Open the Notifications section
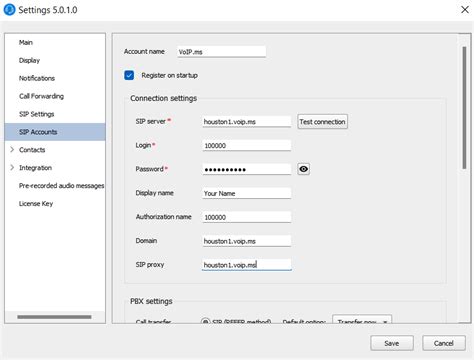 click(x=37, y=78)
